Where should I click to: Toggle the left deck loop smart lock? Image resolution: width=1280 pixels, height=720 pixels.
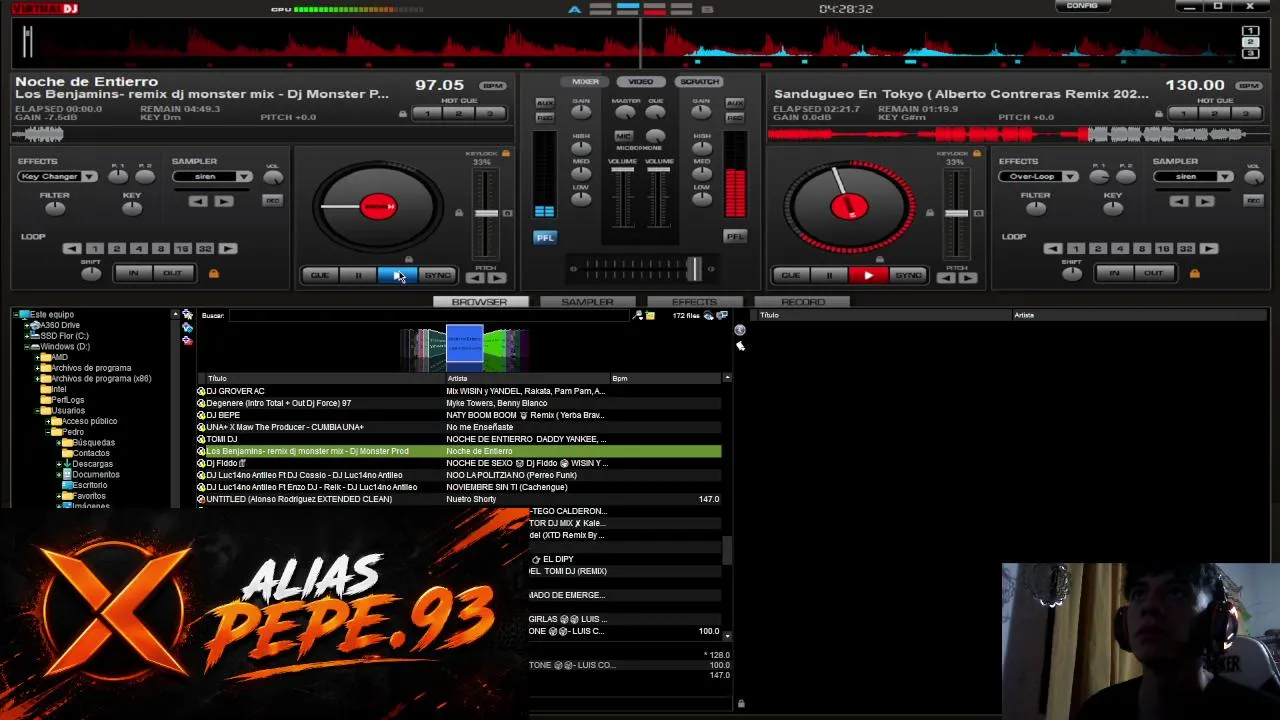coord(213,273)
